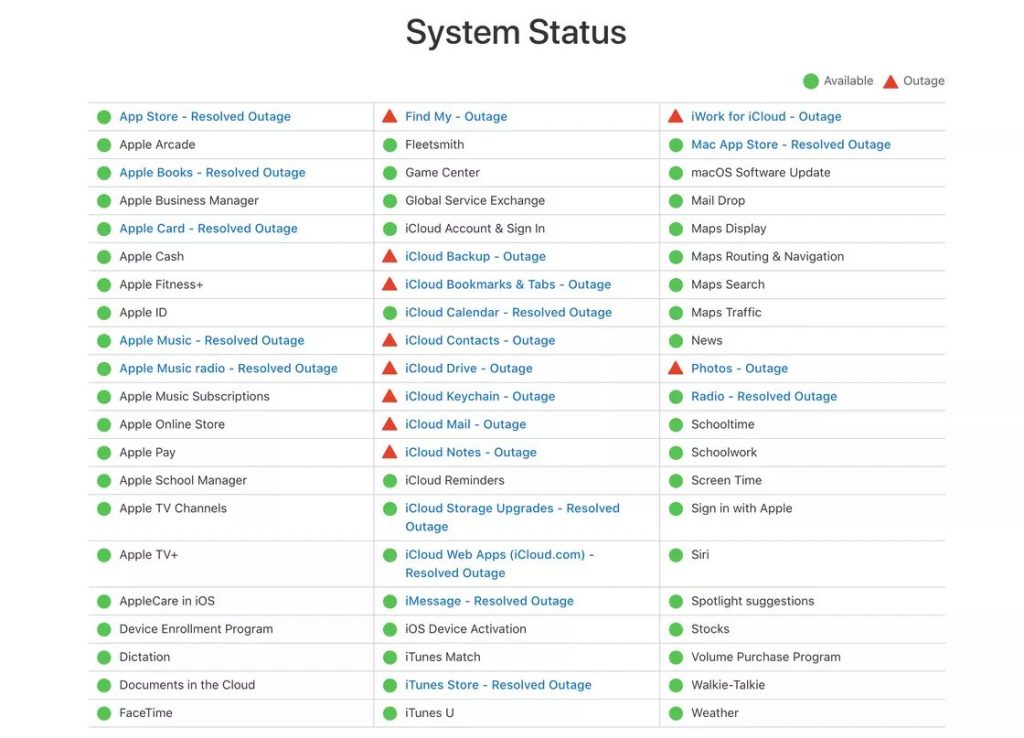Image resolution: width=1024 pixels, height=738 pixels.
Task: Open iCloud Drive - Outage details
Action: [468, 368]
